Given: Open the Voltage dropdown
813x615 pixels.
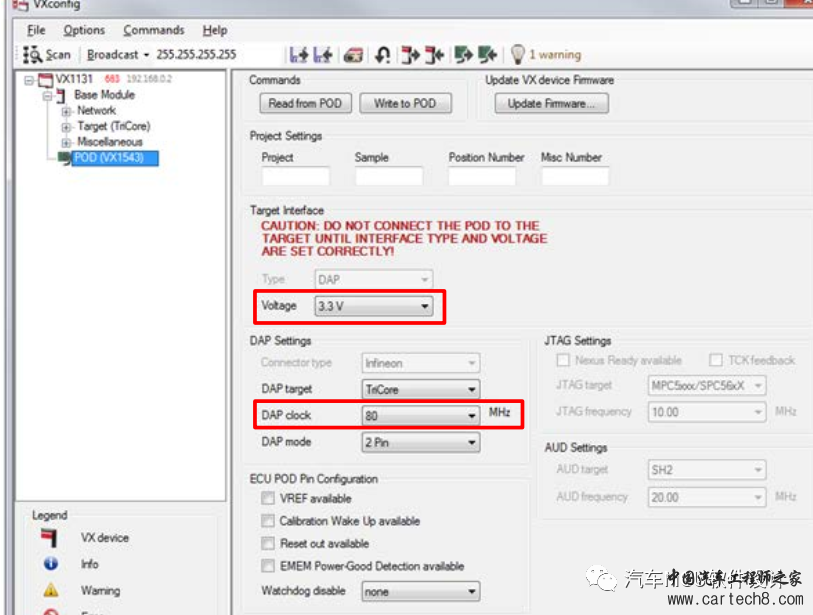Looking at the screenshot, I should (x=373, y=306).
